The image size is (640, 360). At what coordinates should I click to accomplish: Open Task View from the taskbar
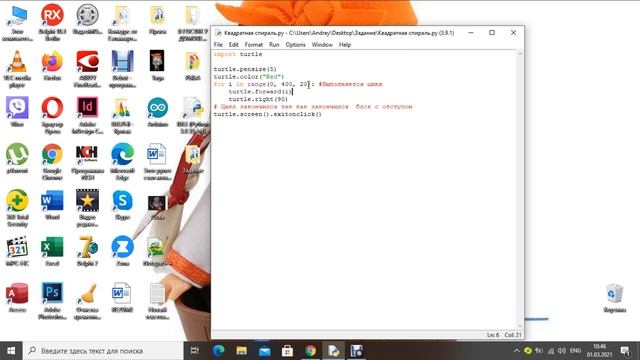(195, 351)
